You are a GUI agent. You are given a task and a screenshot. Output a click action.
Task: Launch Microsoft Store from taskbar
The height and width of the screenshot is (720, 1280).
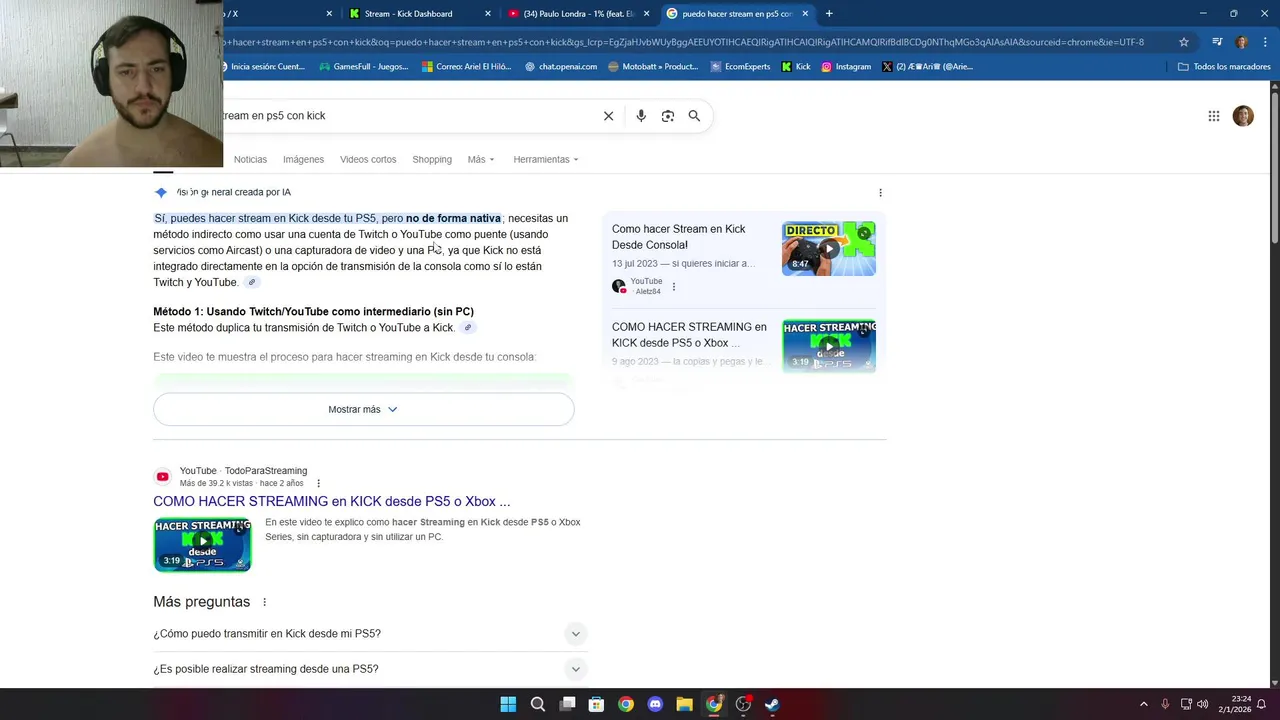click(596, 704)
